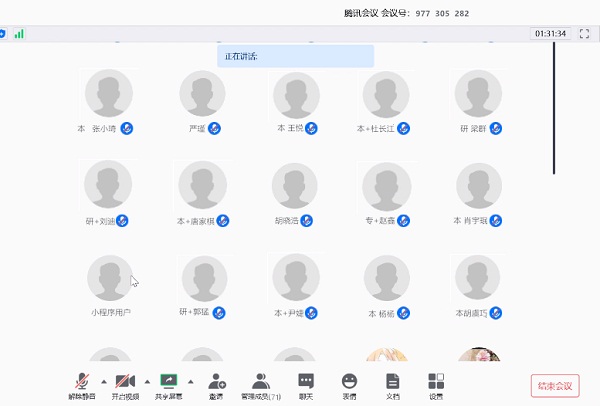Select participant 张小琦's avatar
This screenshot has height=406, width=600.
110,94
